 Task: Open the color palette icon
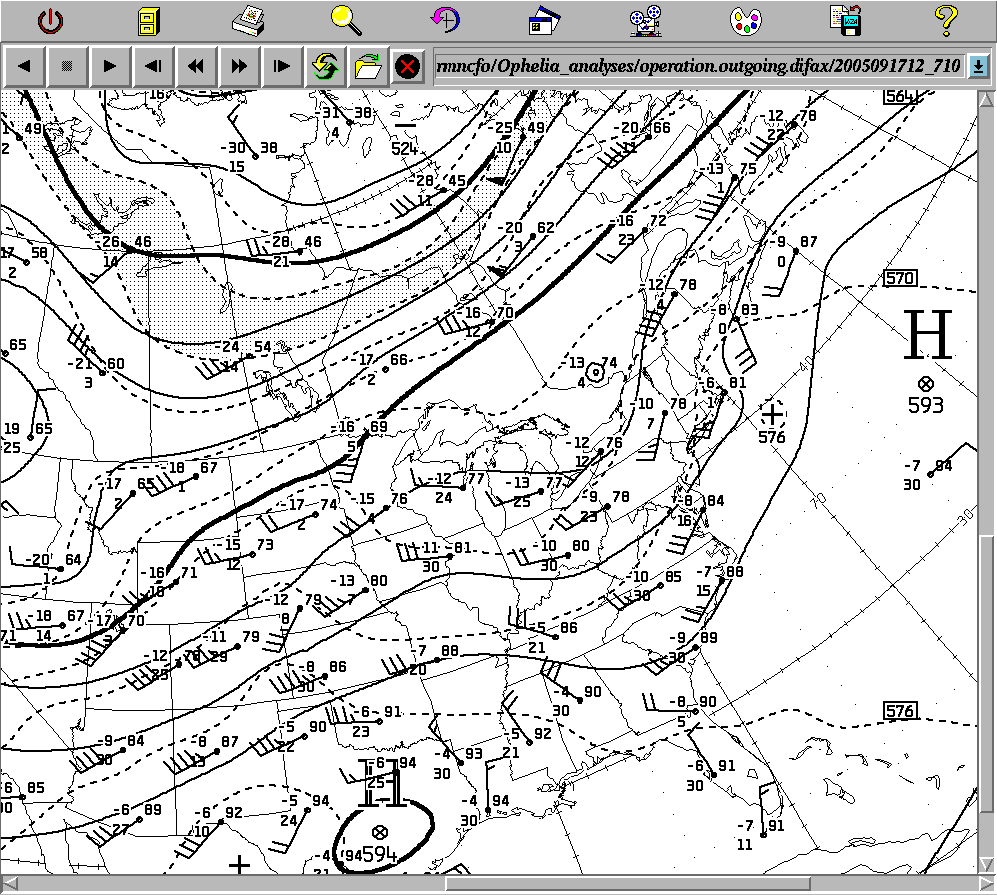tap(745, 20)
